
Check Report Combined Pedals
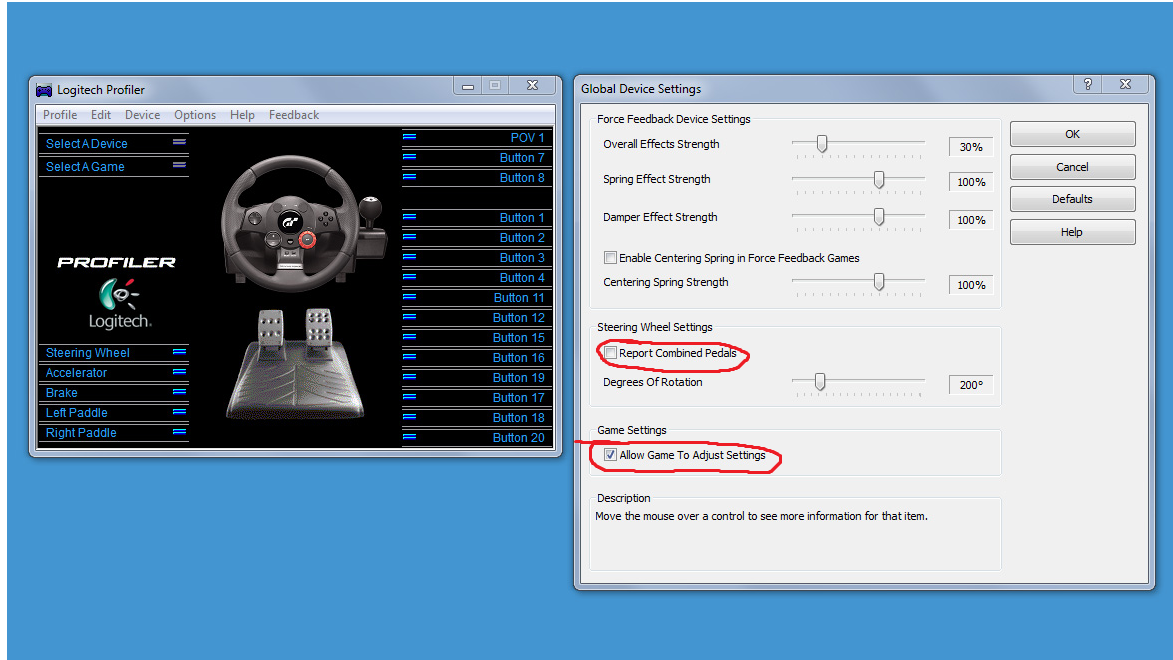pyautogui.click(x=610, y=352)
